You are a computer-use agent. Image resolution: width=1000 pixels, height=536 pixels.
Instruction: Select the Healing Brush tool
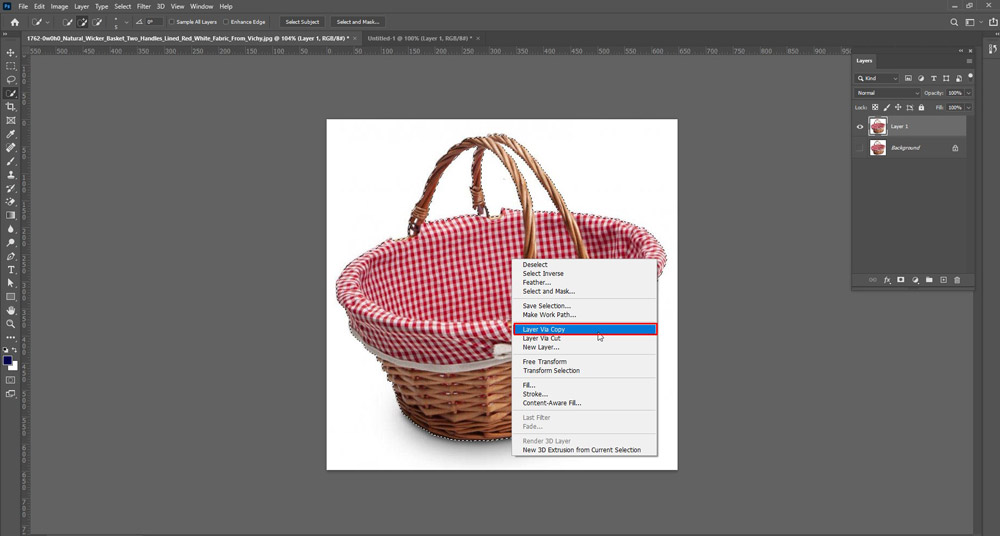coord(11,147)
